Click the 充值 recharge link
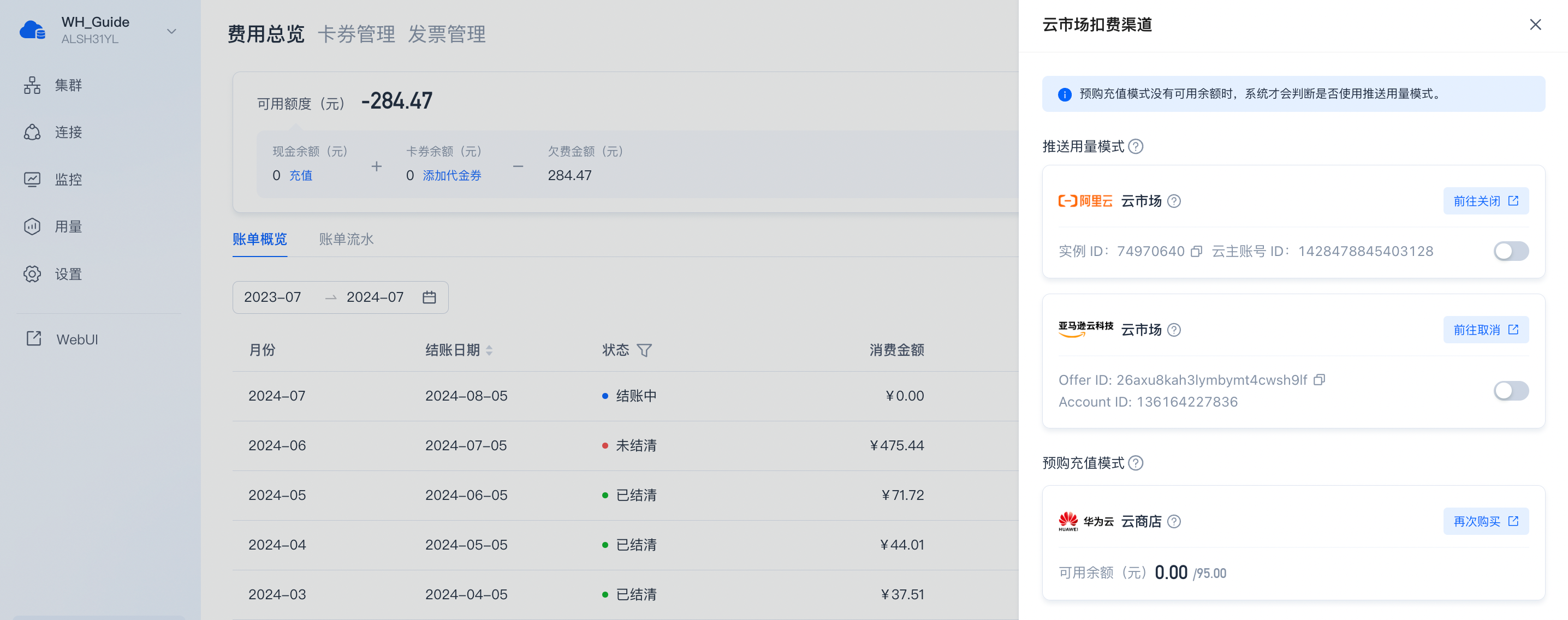Viewport: 1568px width, 620px height. (x=301, y=175)
